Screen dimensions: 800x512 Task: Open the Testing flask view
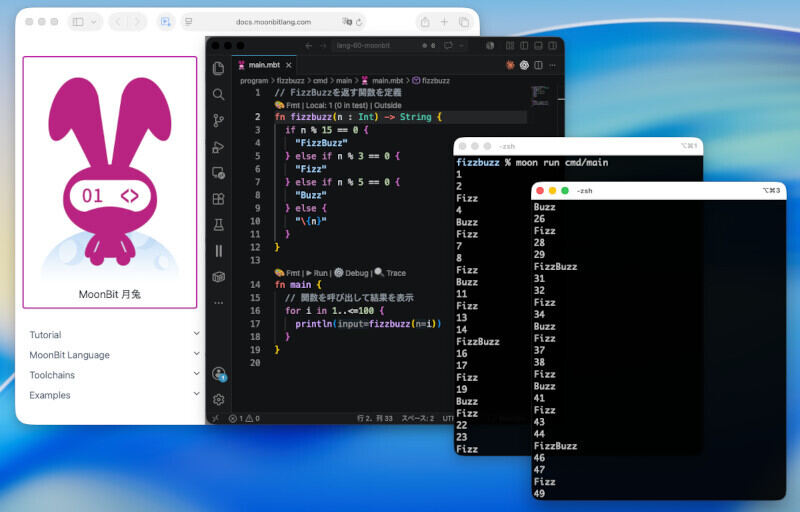[x=218, y=225]
